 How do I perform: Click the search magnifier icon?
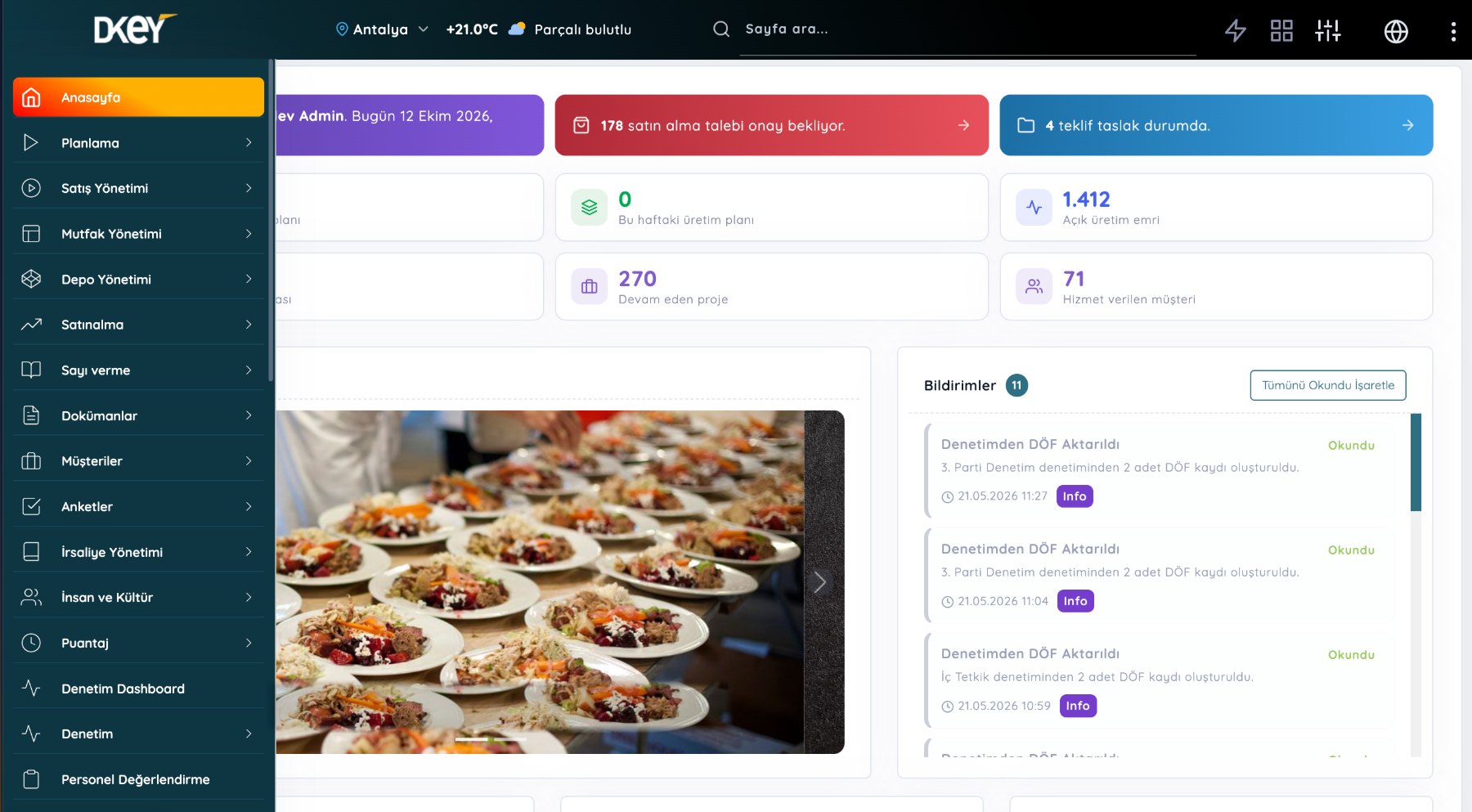point(720,29)
